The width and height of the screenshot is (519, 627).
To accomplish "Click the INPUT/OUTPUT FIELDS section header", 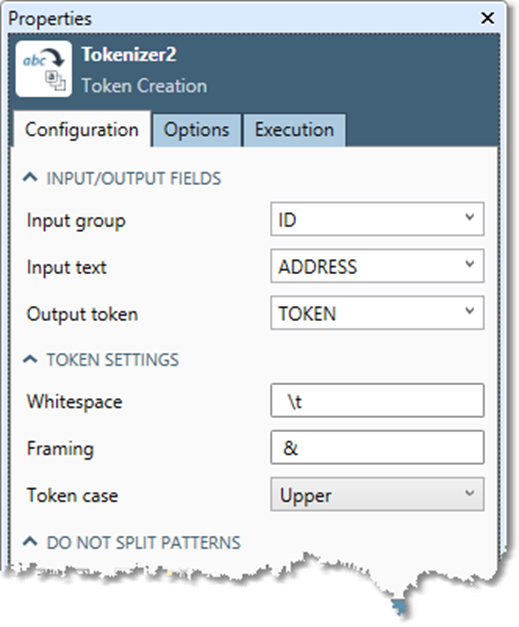I will coord(134,178).
